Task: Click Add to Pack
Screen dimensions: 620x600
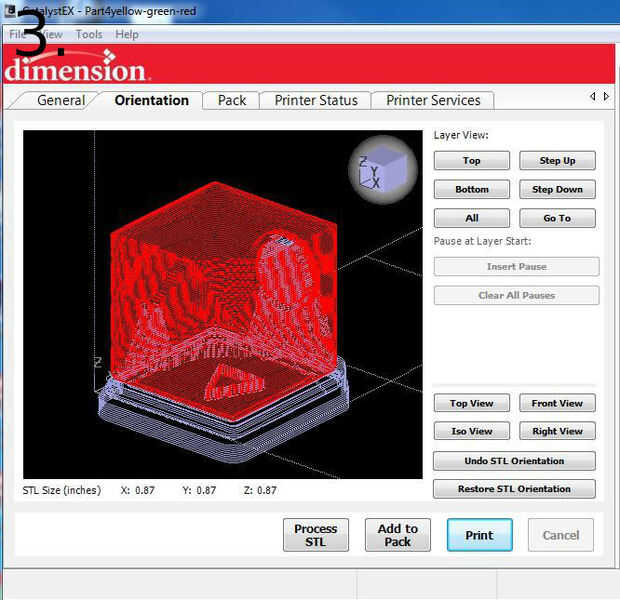Action: (x=398, y=535)
